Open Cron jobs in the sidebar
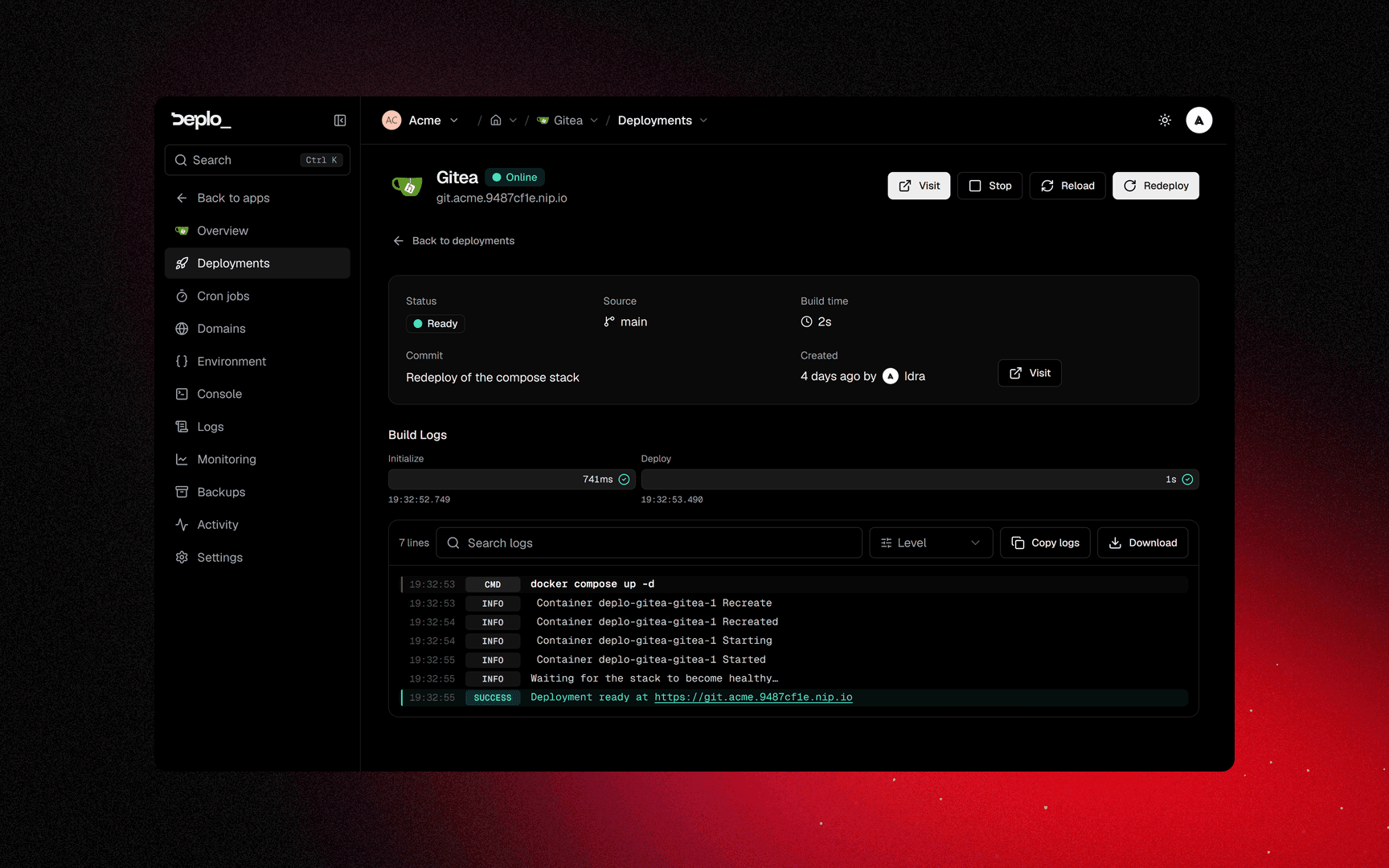This screenshot has width=1389, height=868. pyautogui.click(x=257, y=296)
